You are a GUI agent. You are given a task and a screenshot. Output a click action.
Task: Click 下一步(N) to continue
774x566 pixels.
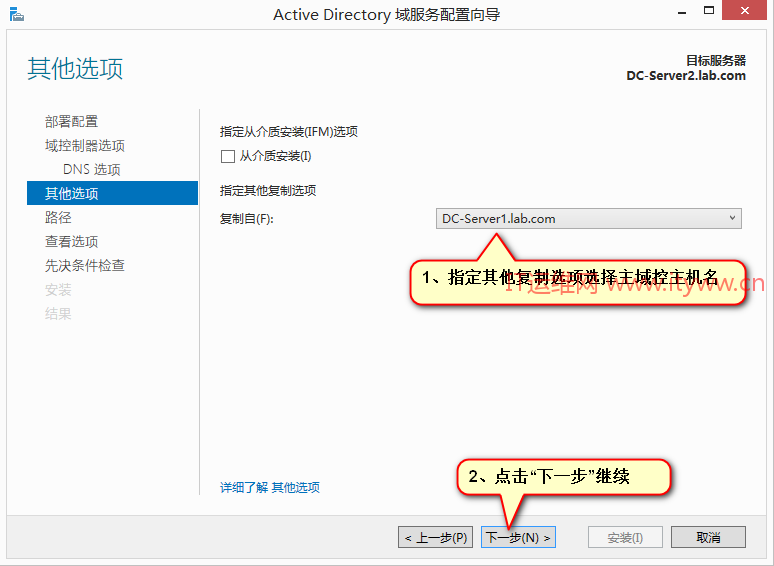[x=518, y=537]
